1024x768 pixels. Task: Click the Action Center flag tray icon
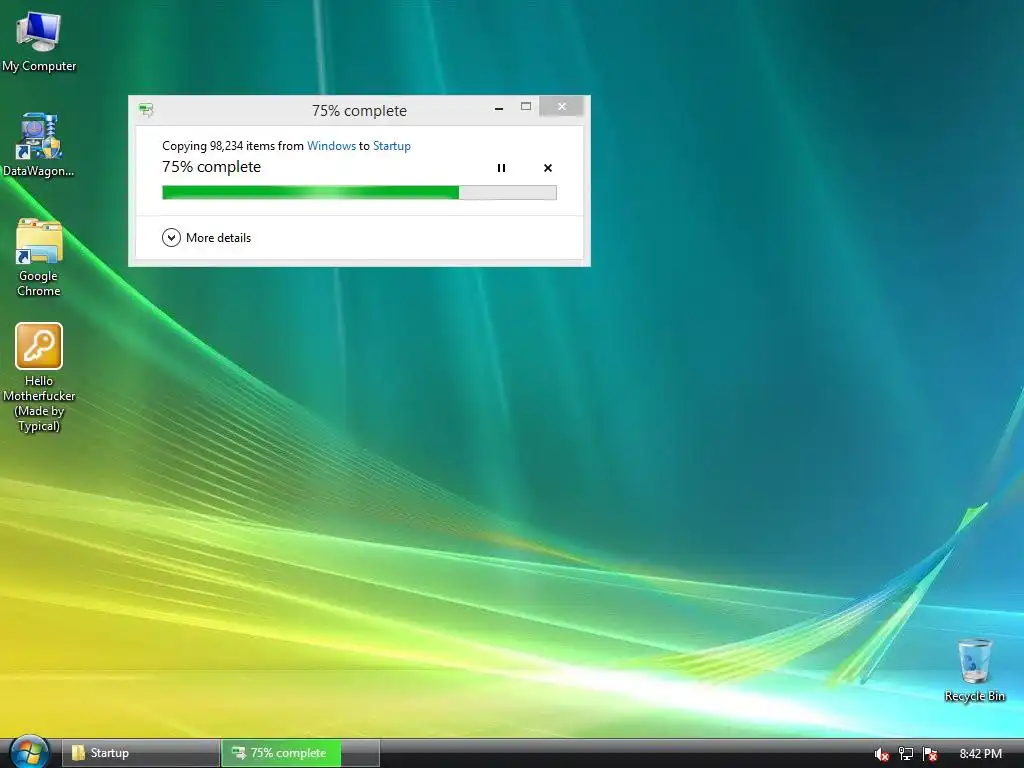coord(930,754)
